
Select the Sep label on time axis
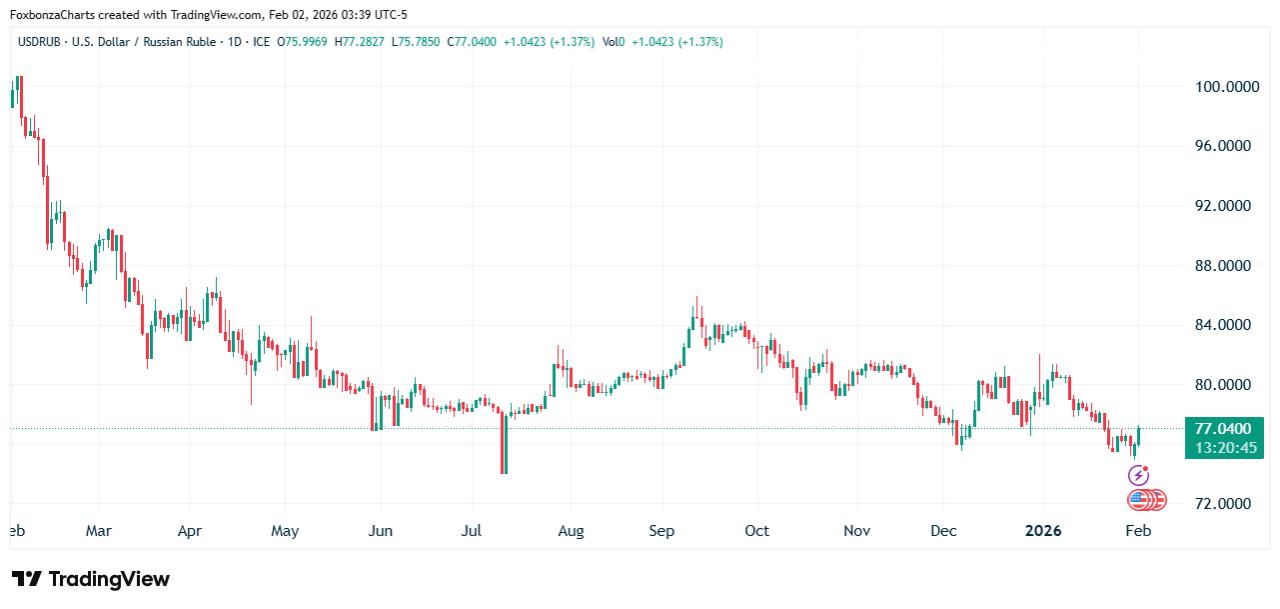[662, 531]
